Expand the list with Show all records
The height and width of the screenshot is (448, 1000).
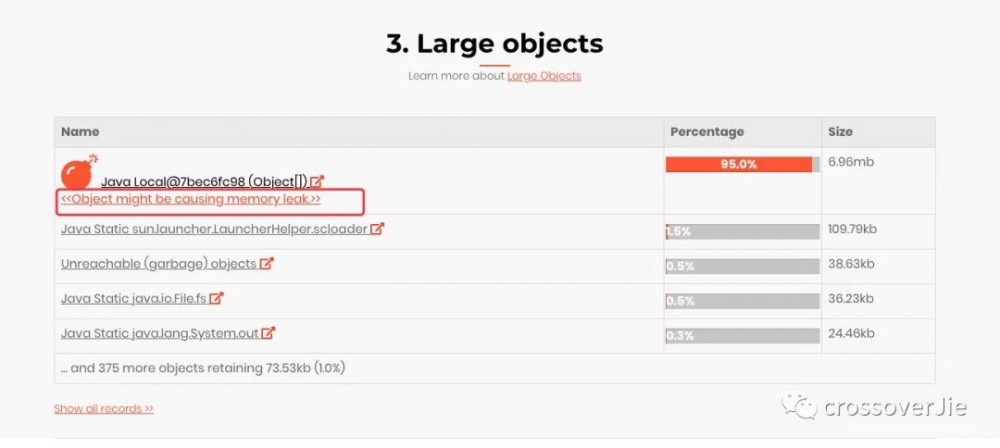(x=104, y=408)
